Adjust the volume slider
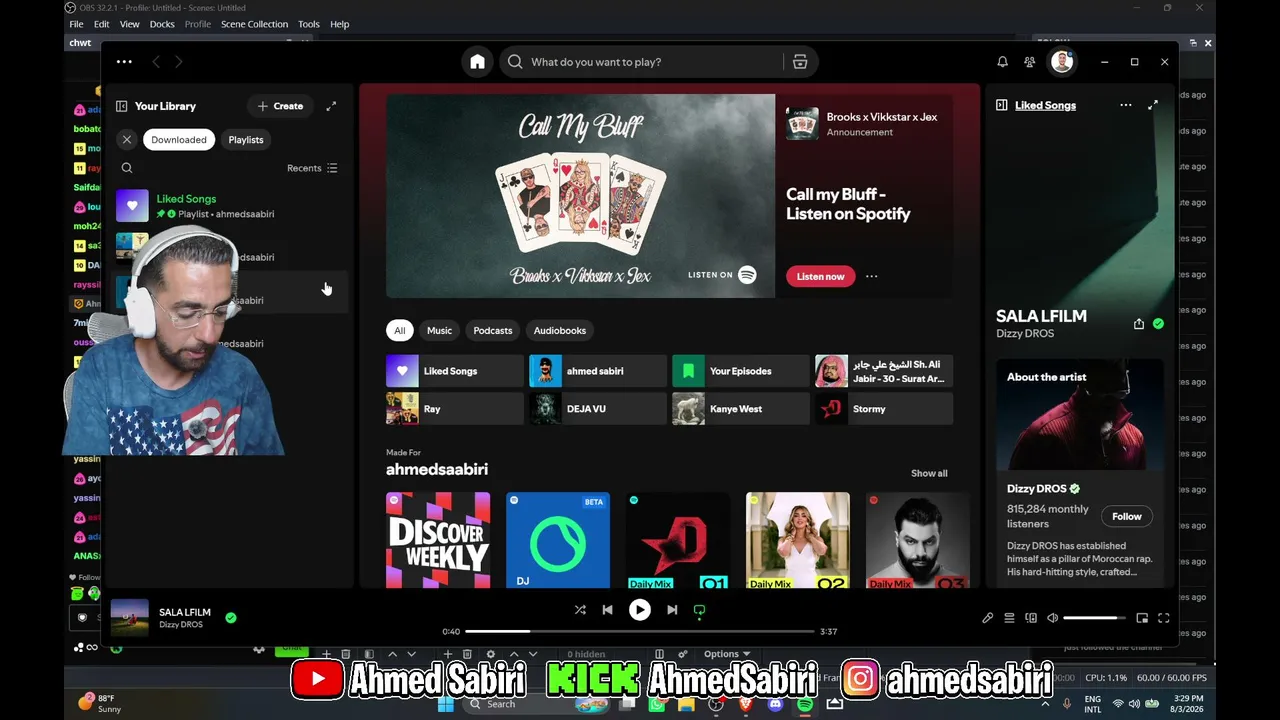The width and height of the screenshot is (1280, 720). [1094, 618]
